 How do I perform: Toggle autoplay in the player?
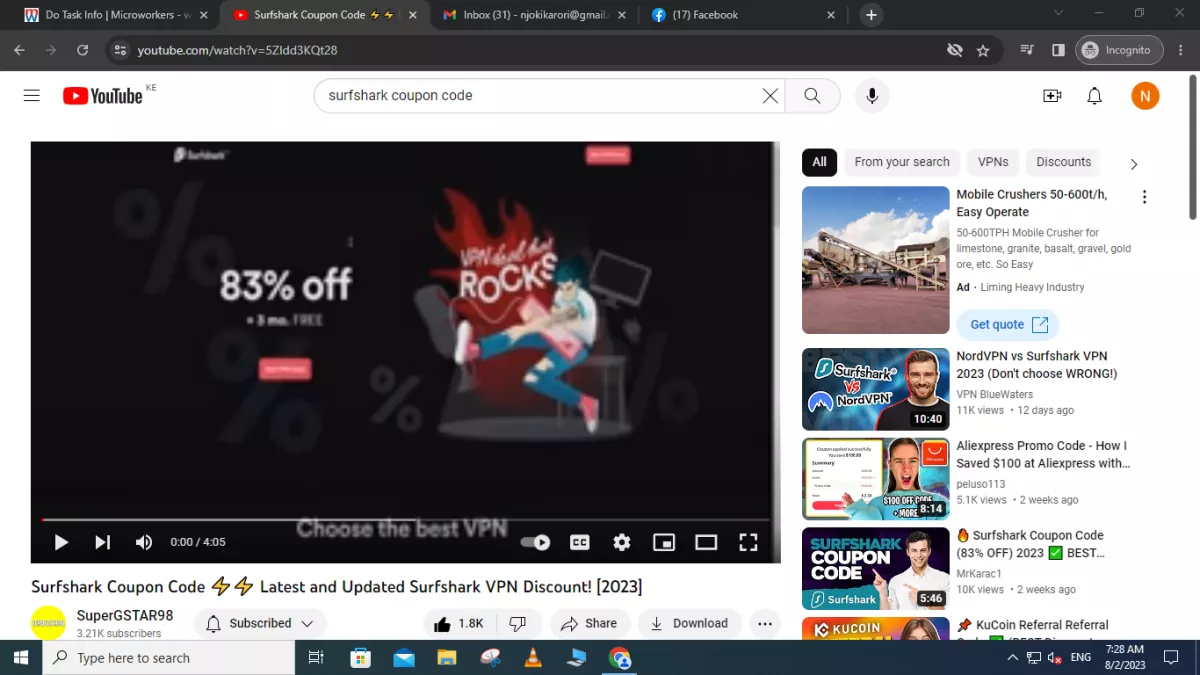pyautogui.click(x=536, y=542)
